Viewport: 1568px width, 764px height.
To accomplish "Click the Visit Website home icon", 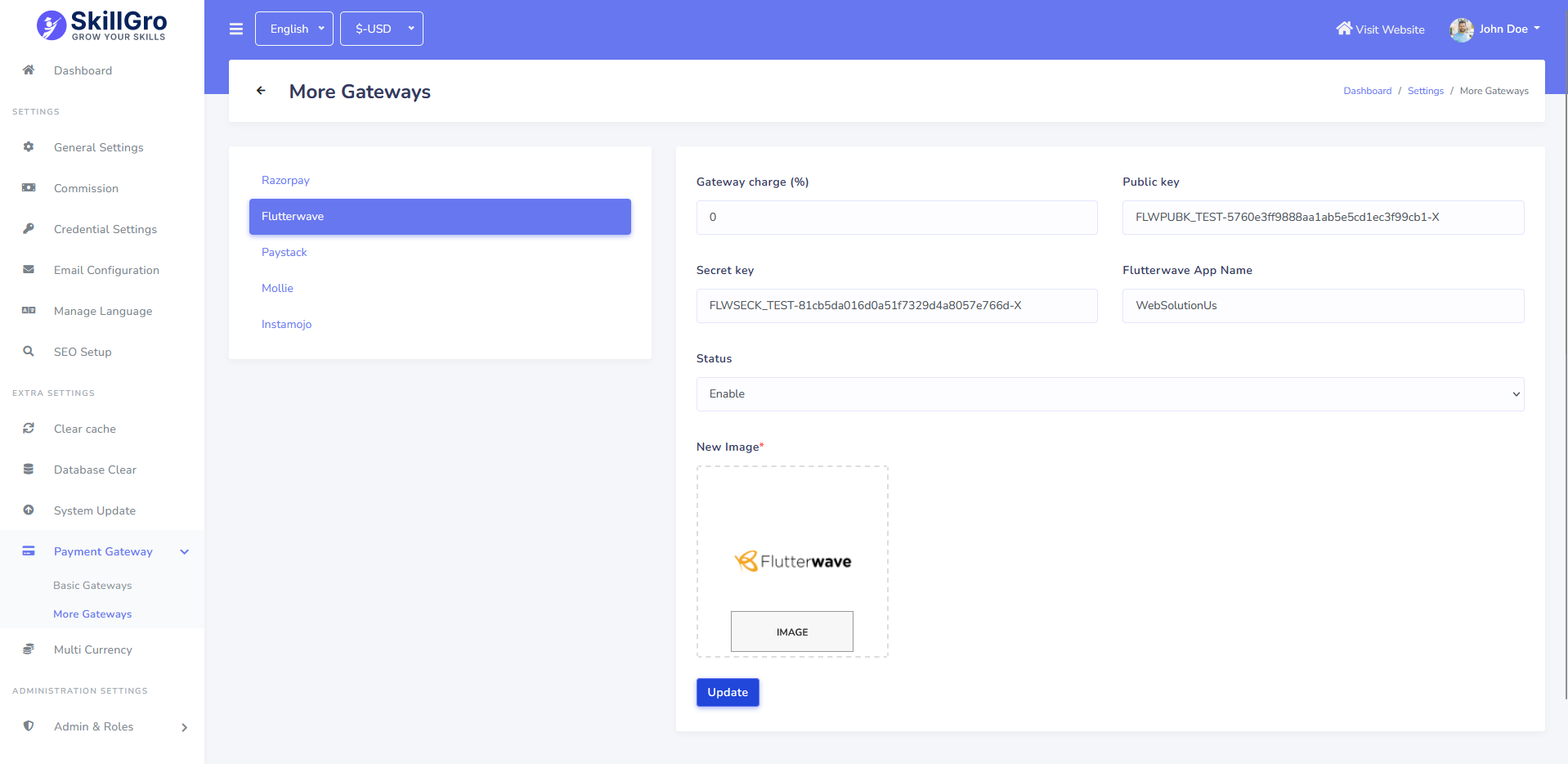I will (1344, 29).
